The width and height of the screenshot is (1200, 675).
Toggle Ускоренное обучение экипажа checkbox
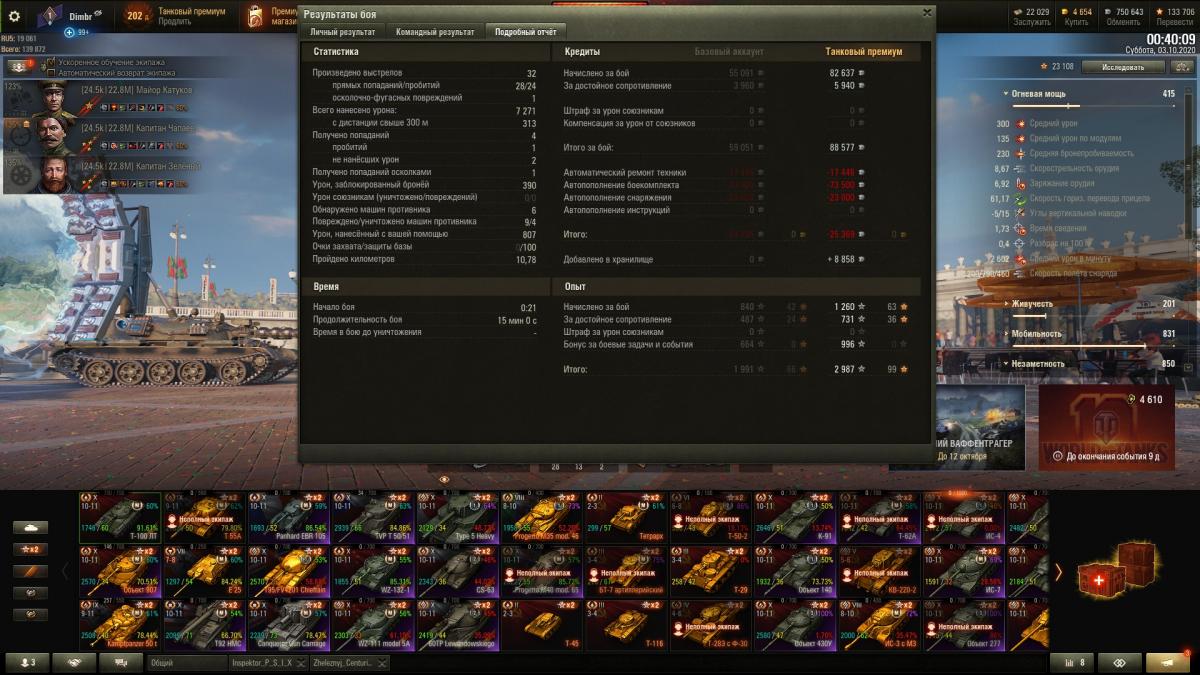click(51, 62)
